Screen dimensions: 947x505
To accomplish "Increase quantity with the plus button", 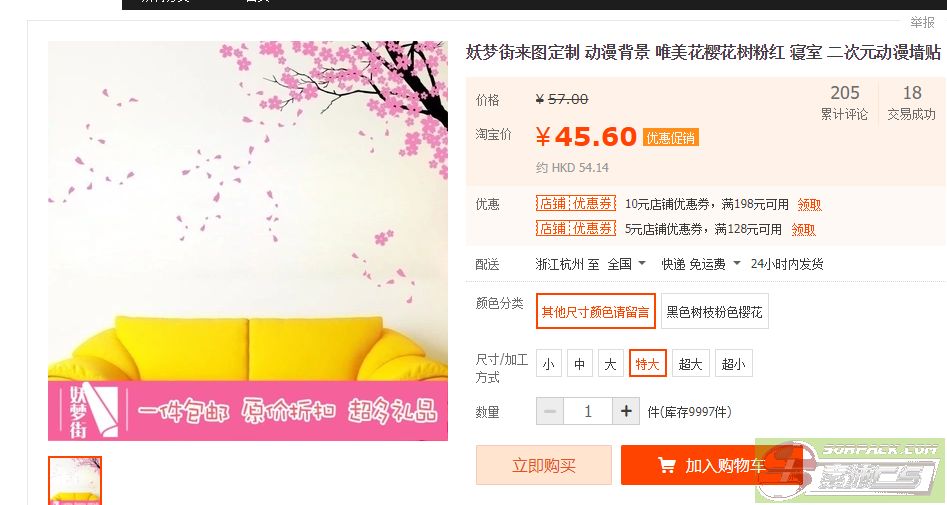I will [x=626, y=411].
